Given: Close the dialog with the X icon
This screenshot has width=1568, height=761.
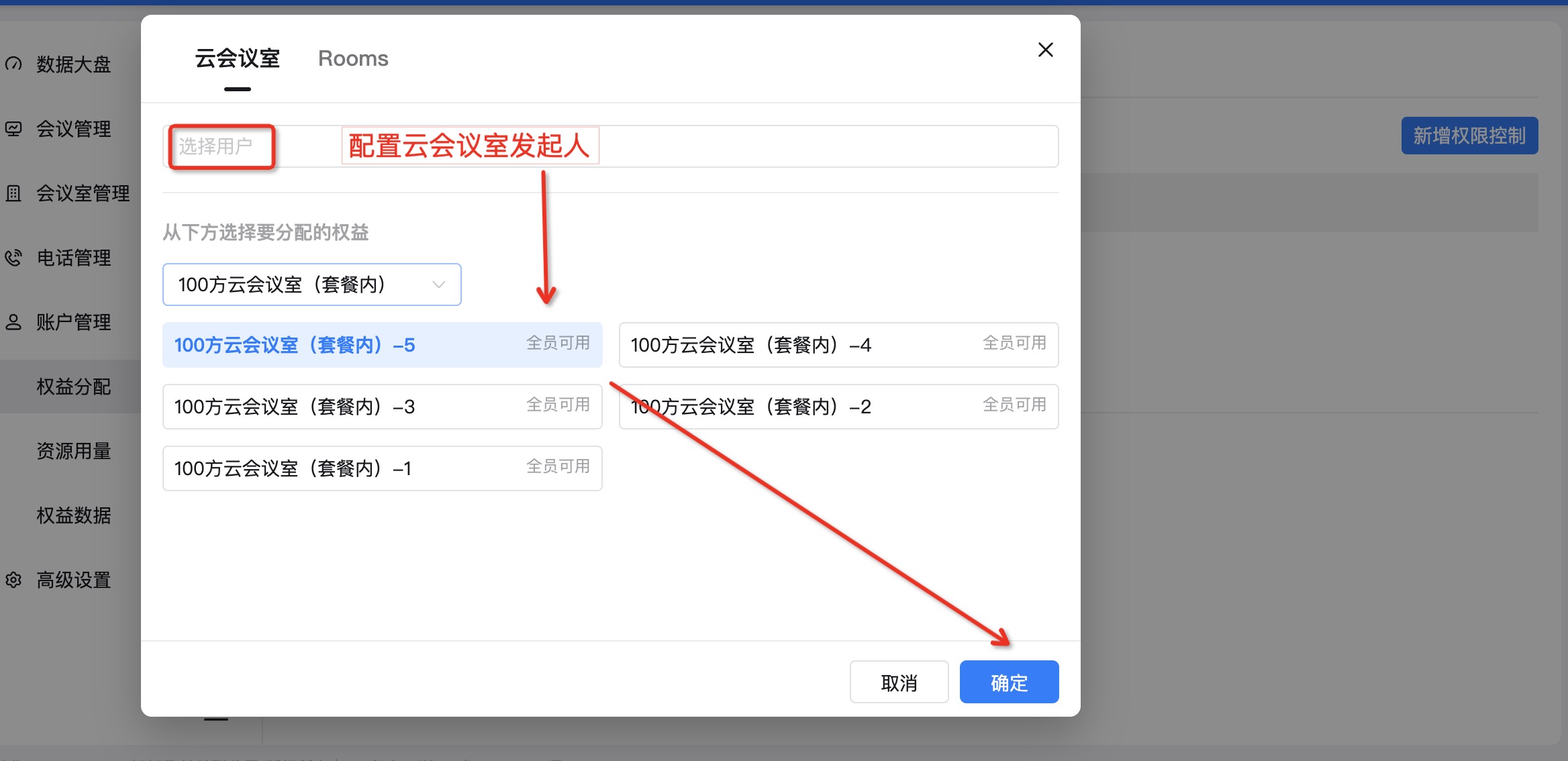Looking at the screenshot, I should point(1045,50).
